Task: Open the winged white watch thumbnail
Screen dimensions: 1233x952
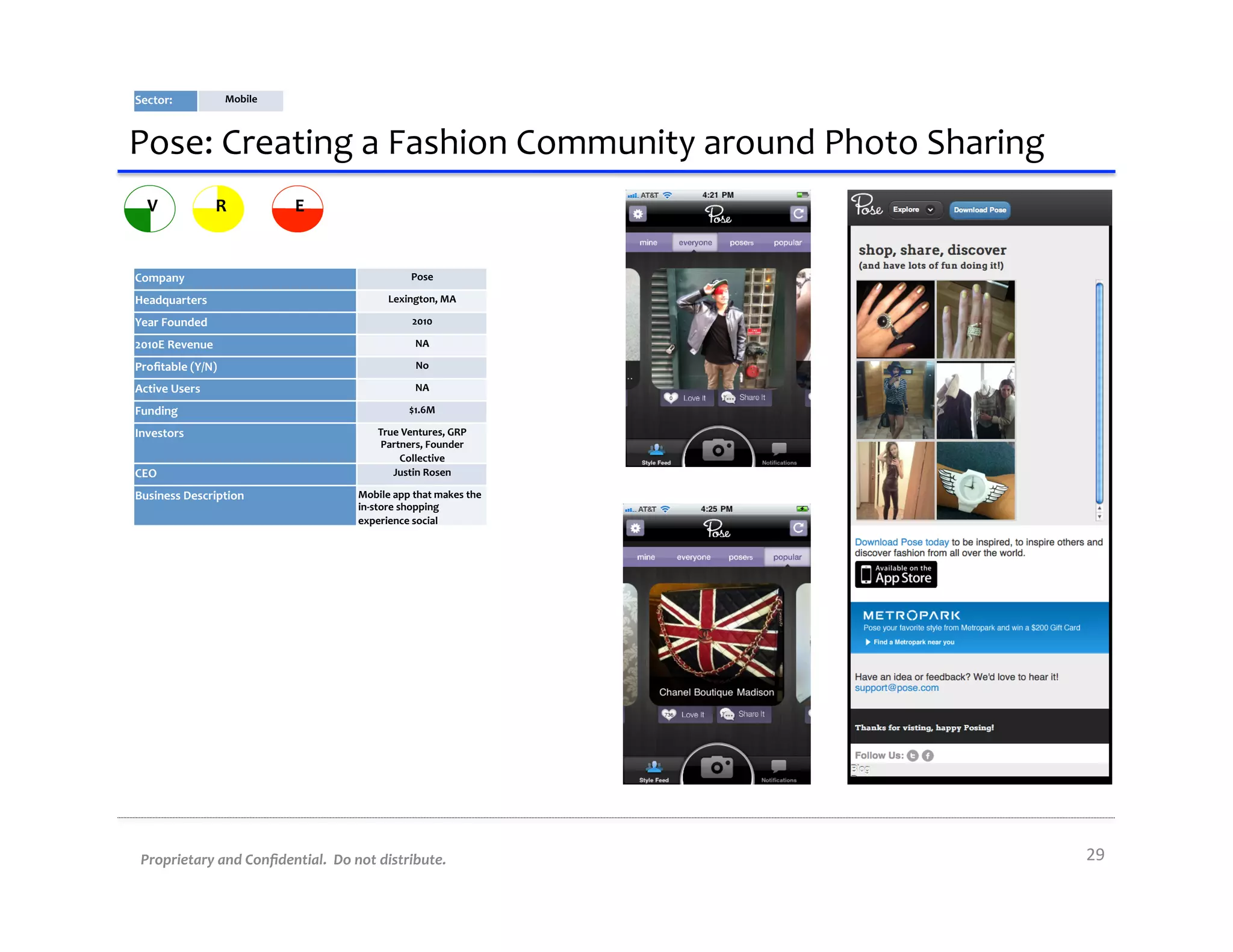Action: coord(975,481)
